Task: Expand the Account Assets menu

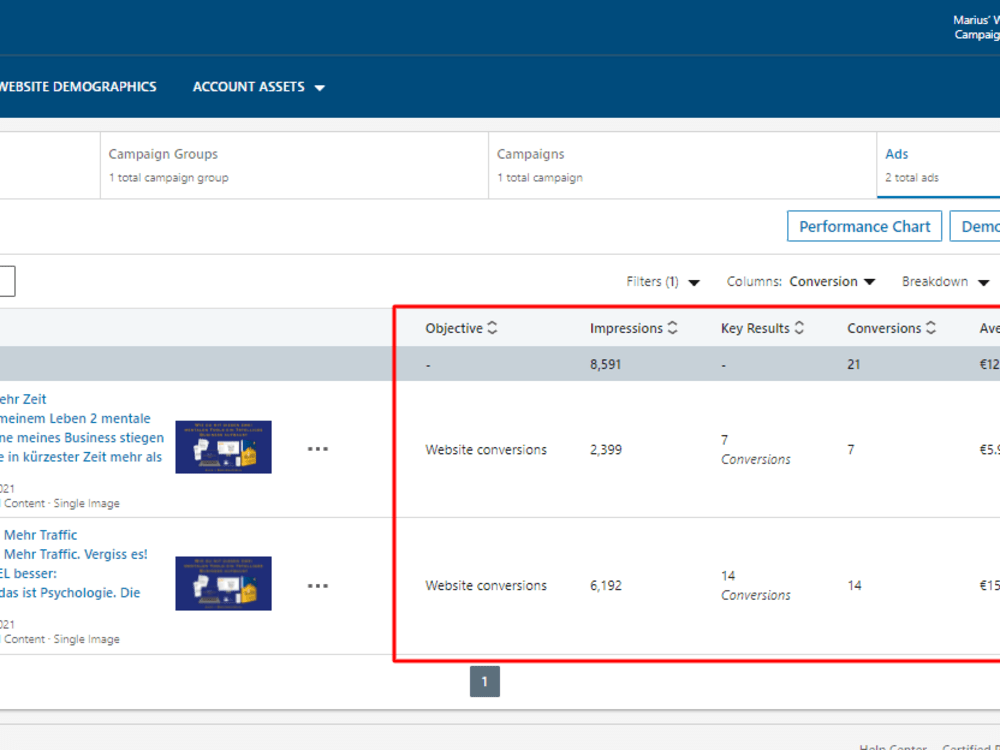Action: (259, 87)
